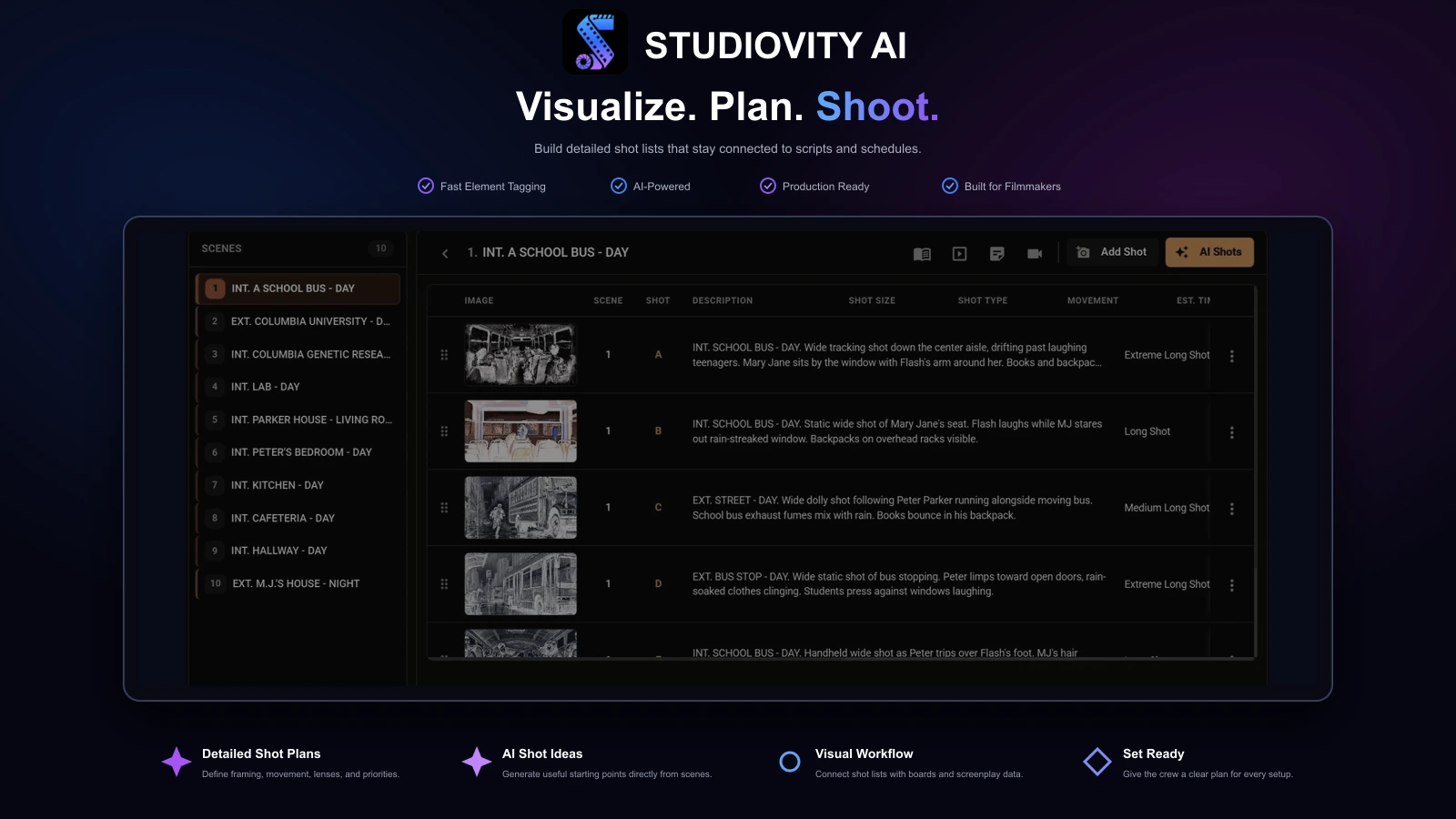Click the SHOT column header
This screenshot has height=819, width=1456.
coord(658,300)
